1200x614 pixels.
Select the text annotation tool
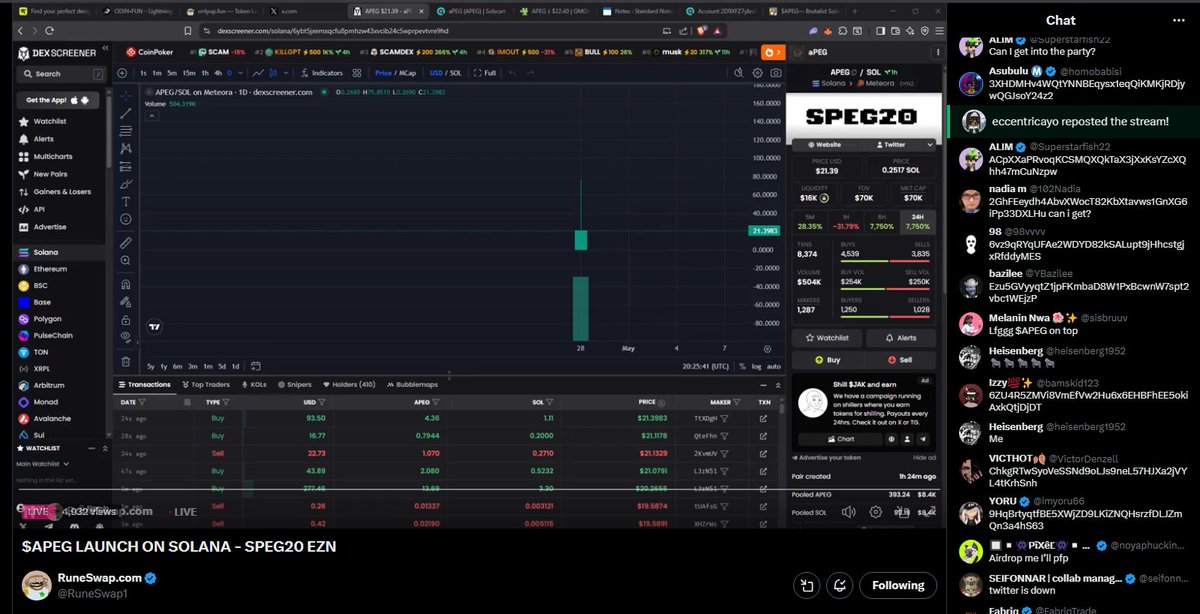tap(125, 201)
